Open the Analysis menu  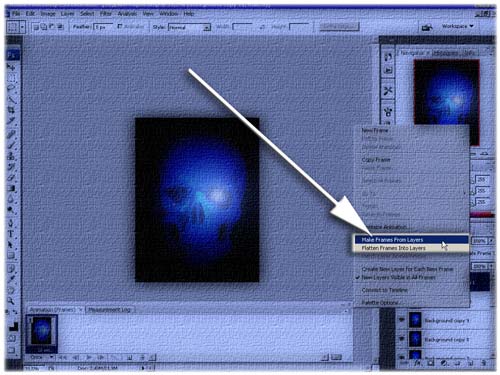point(127,14)
